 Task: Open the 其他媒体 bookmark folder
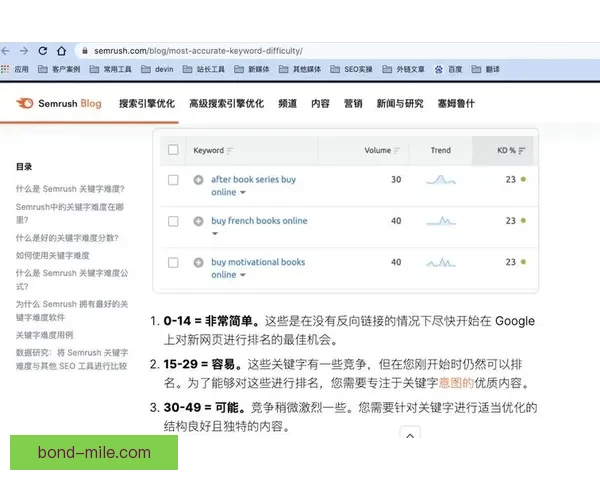[300, 69]
